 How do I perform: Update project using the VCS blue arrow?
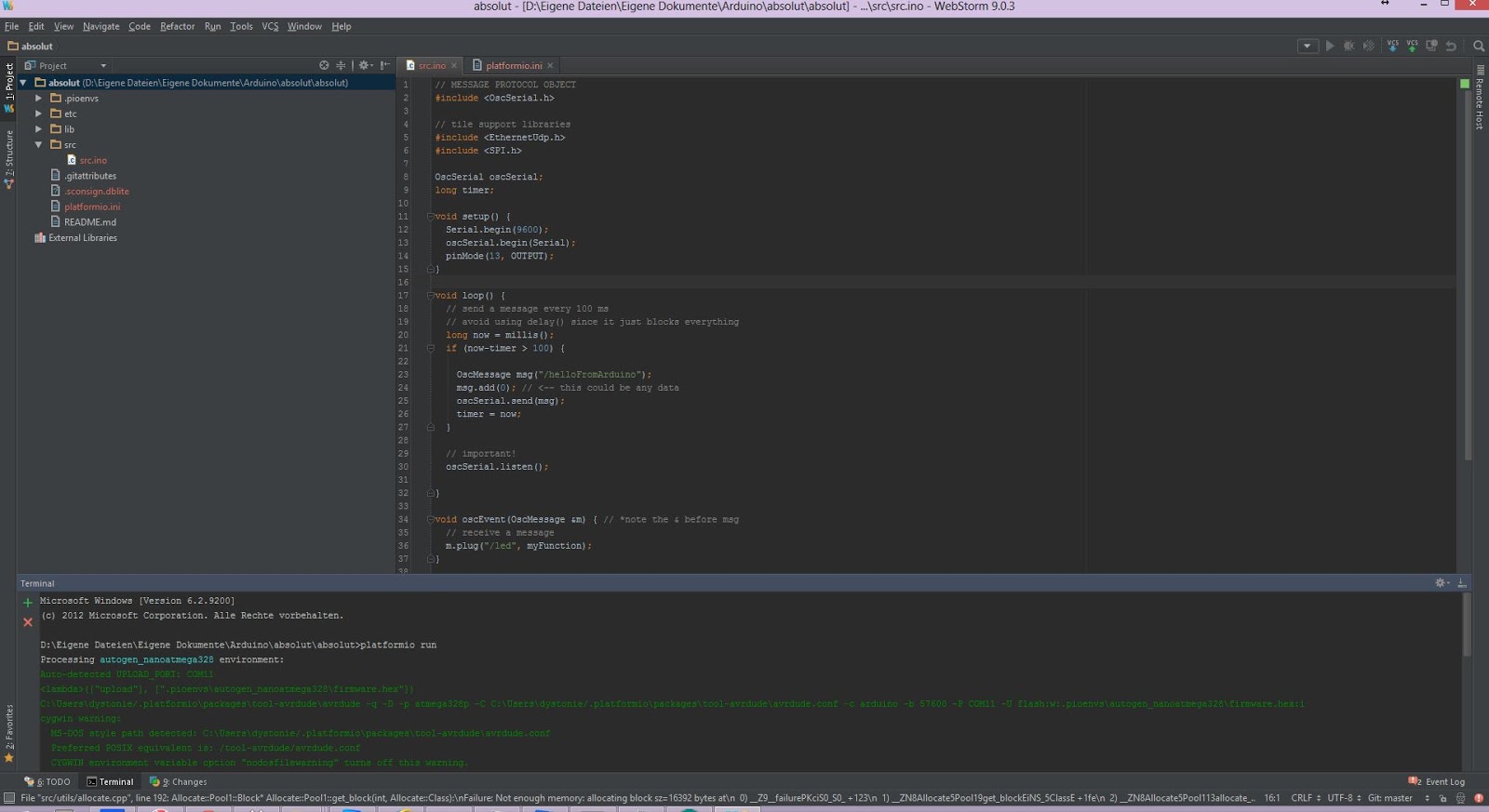pos(1392,46)
